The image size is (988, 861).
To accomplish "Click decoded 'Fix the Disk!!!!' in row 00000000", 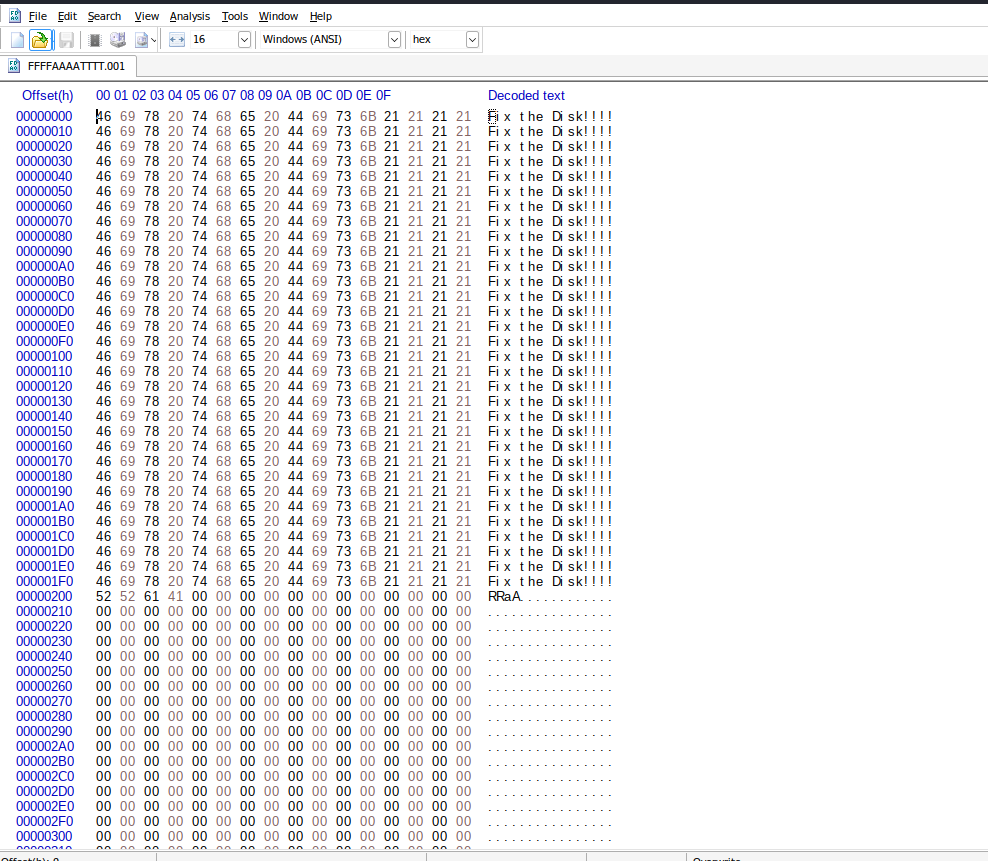I will coord(550,117).
